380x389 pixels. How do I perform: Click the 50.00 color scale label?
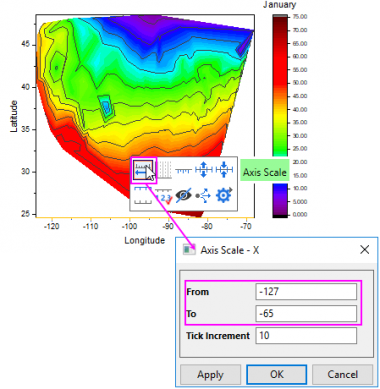[x=300, y=83]
